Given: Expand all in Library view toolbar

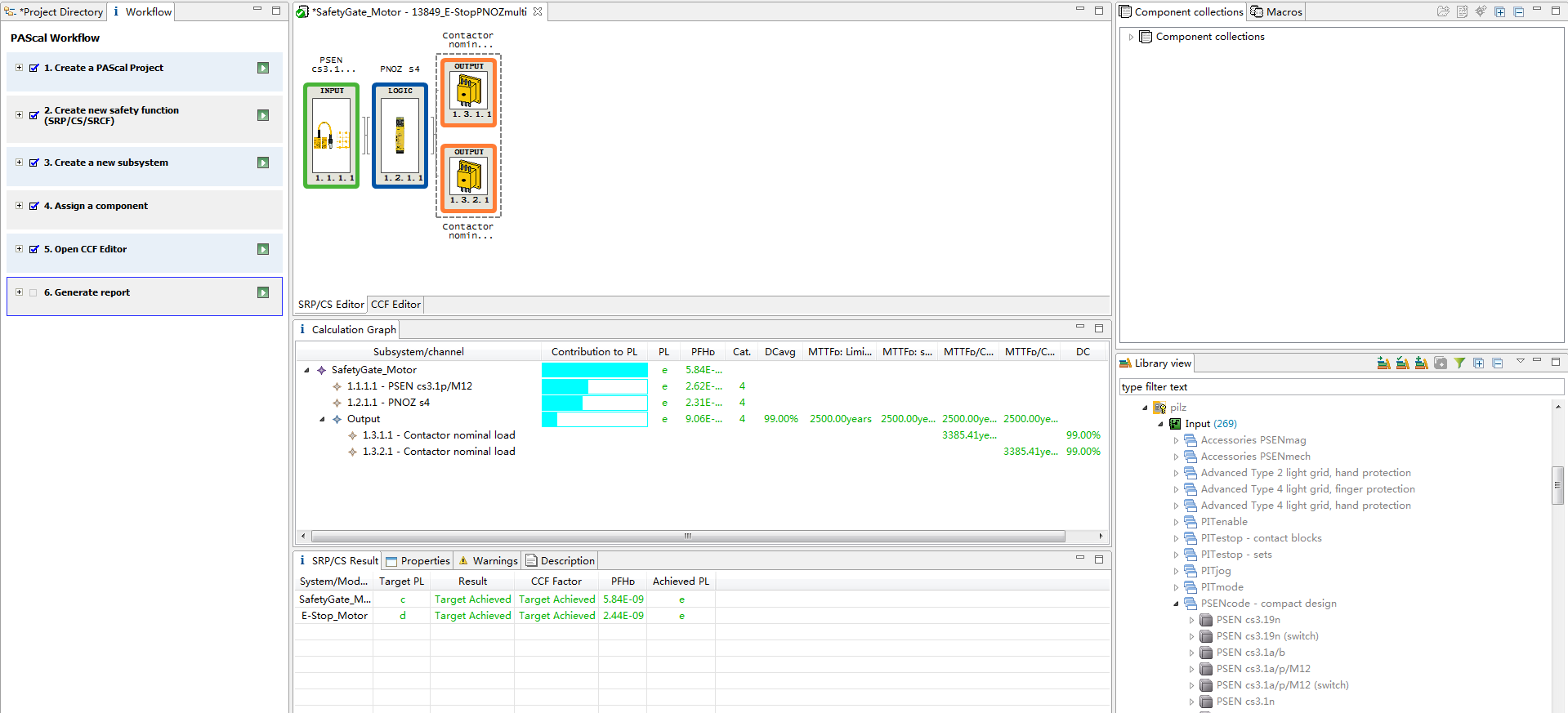Looking at the screenshot, I should tap(1479, 363).
